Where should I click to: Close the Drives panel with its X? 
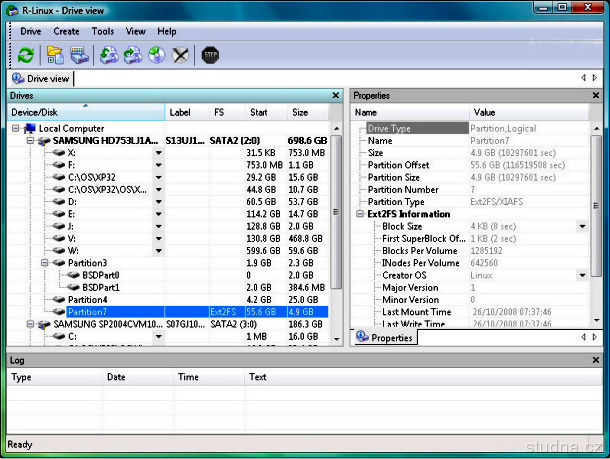(x=337, y=96)
